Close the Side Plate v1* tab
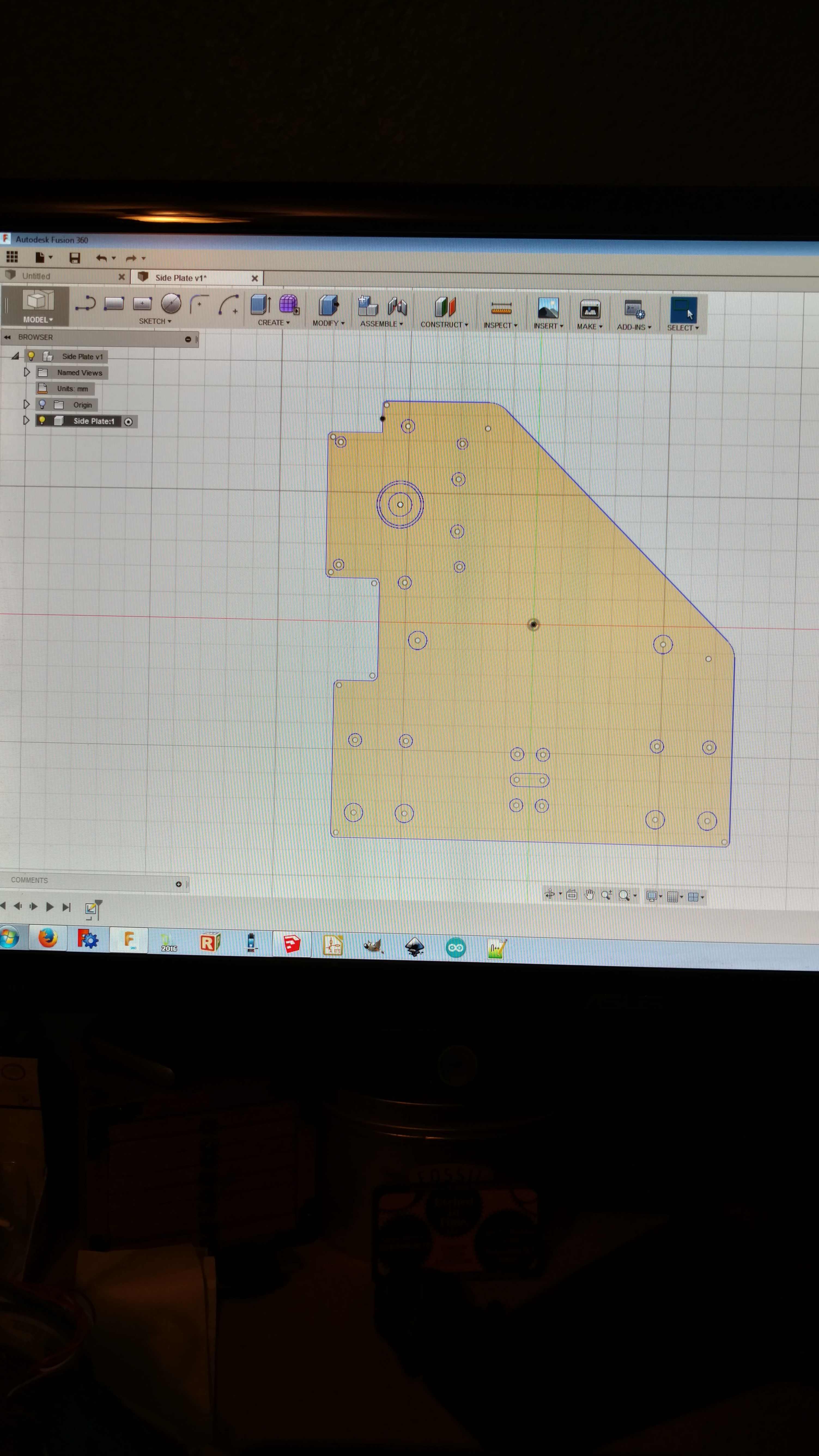This screenshot has height=1456, width=819. pos(255,278)
